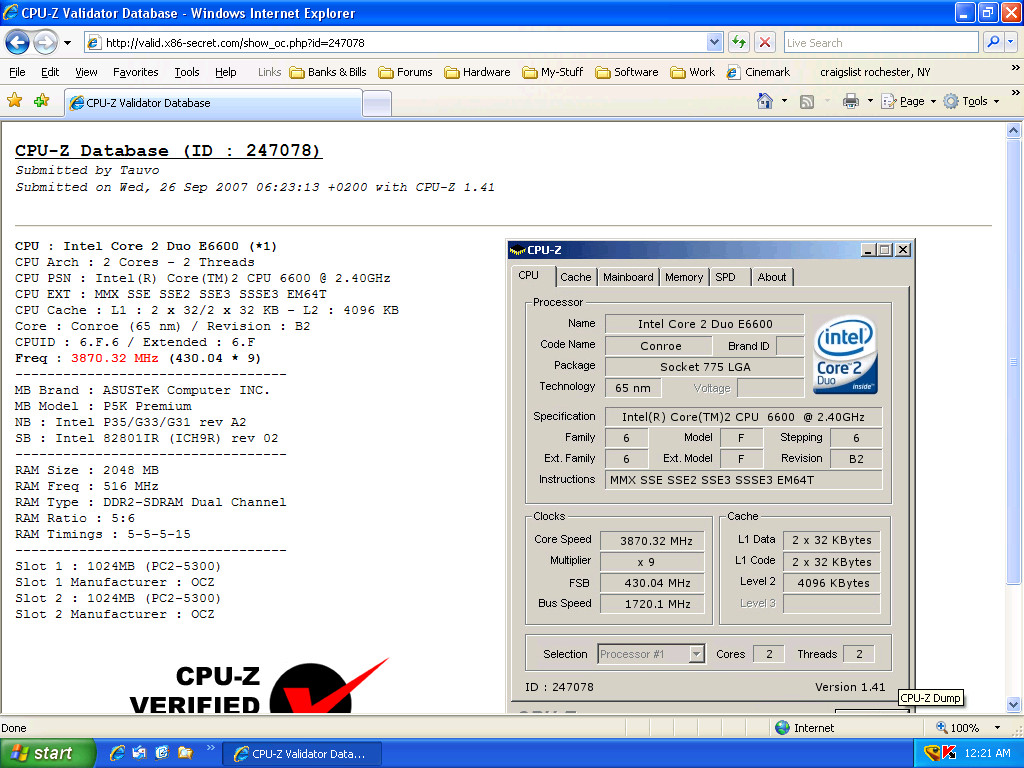Click the scrollbar up arrow

1013,131
